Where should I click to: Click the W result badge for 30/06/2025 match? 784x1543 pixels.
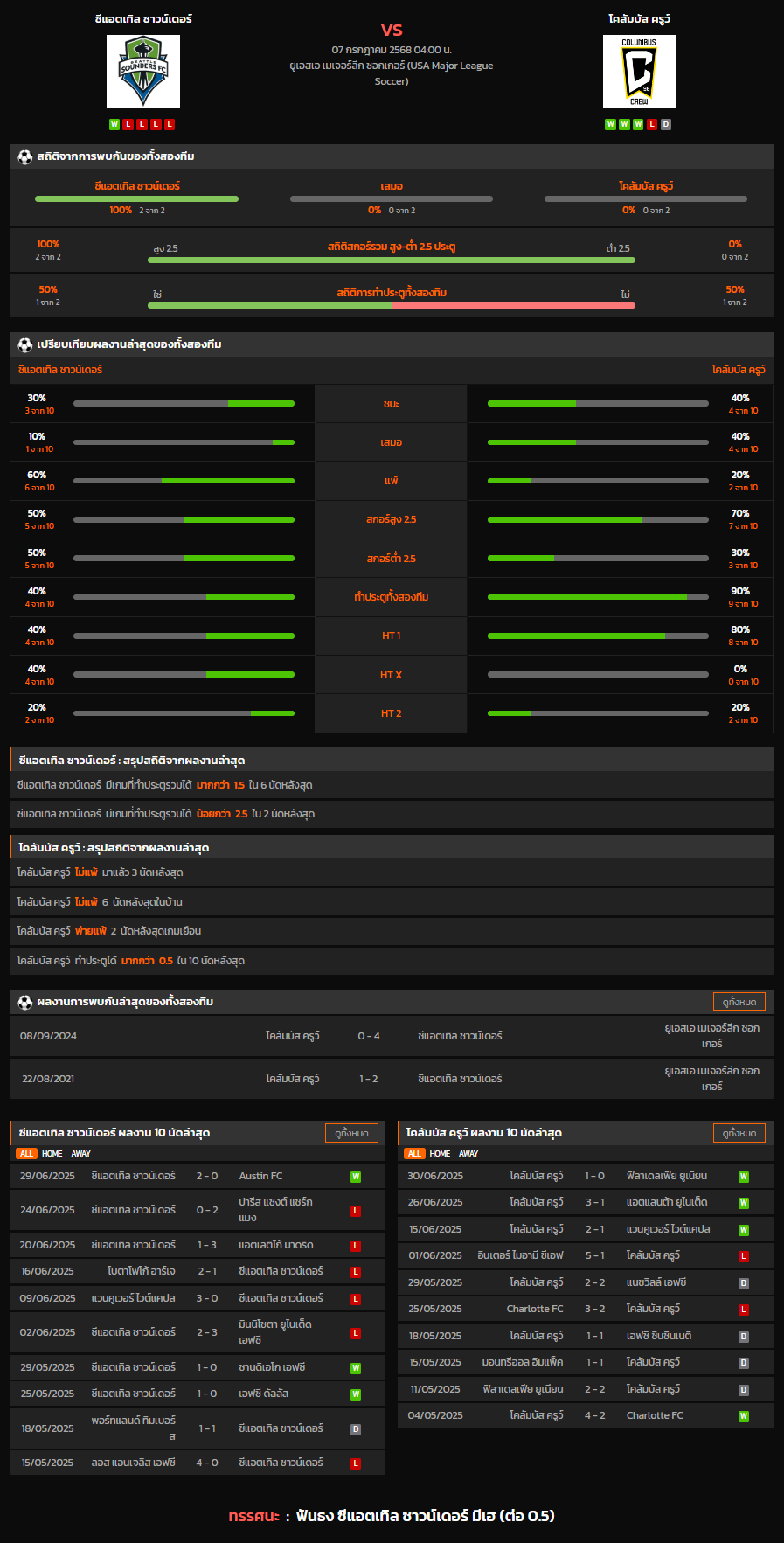coord(744,1177)
